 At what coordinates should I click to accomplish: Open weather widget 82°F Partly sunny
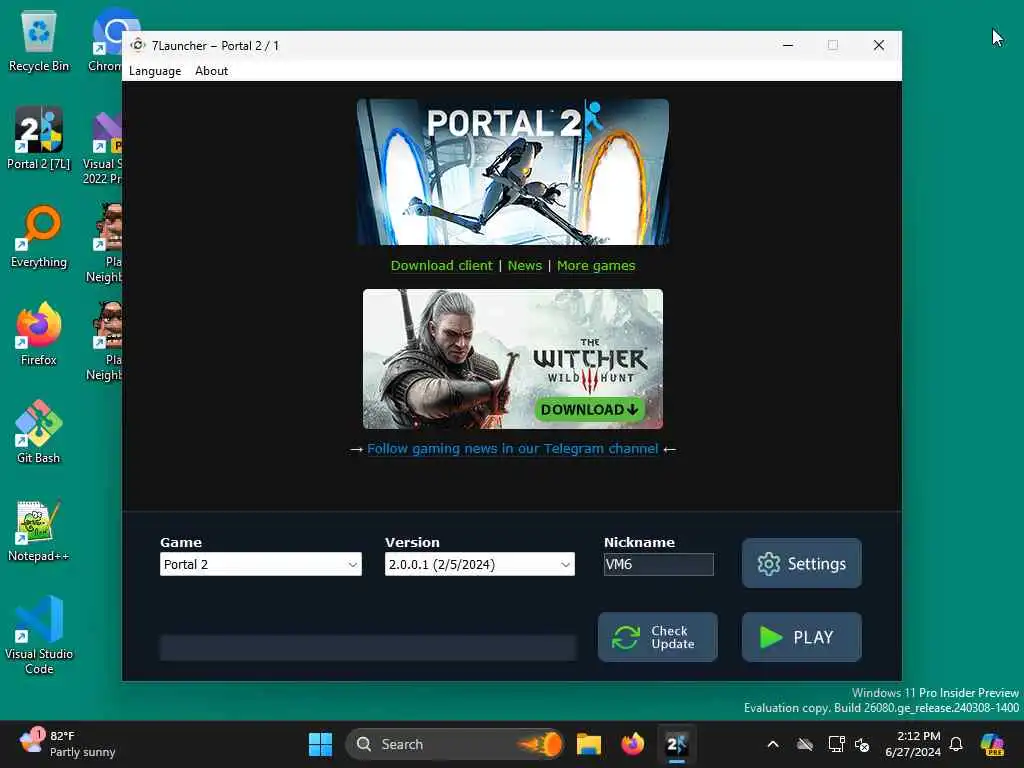click(67, 744)
